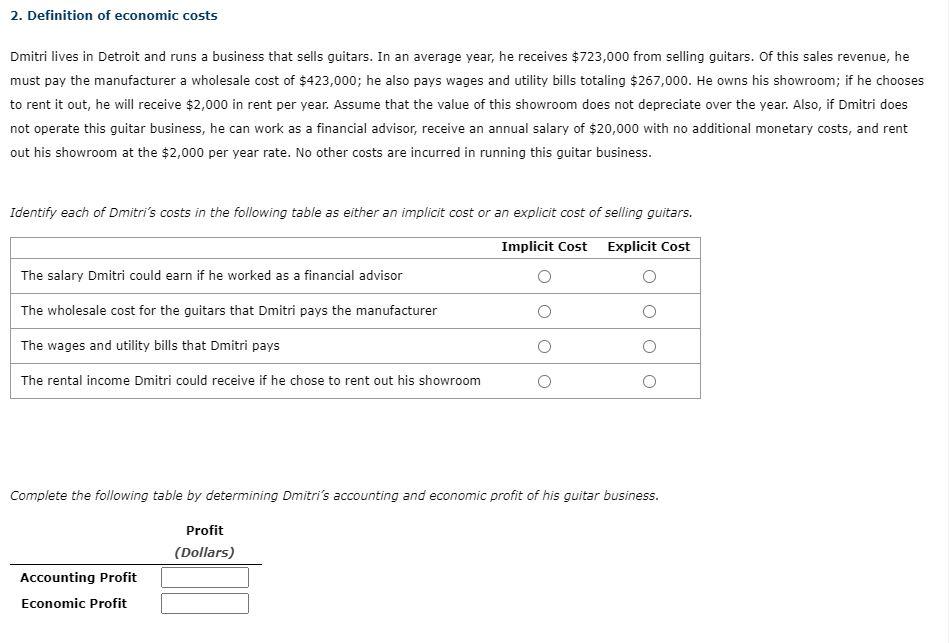Image resolution: width=949 pixels, height=643 pixels.
Task: Click the Accounting Profit label
Action: [79, 578]
